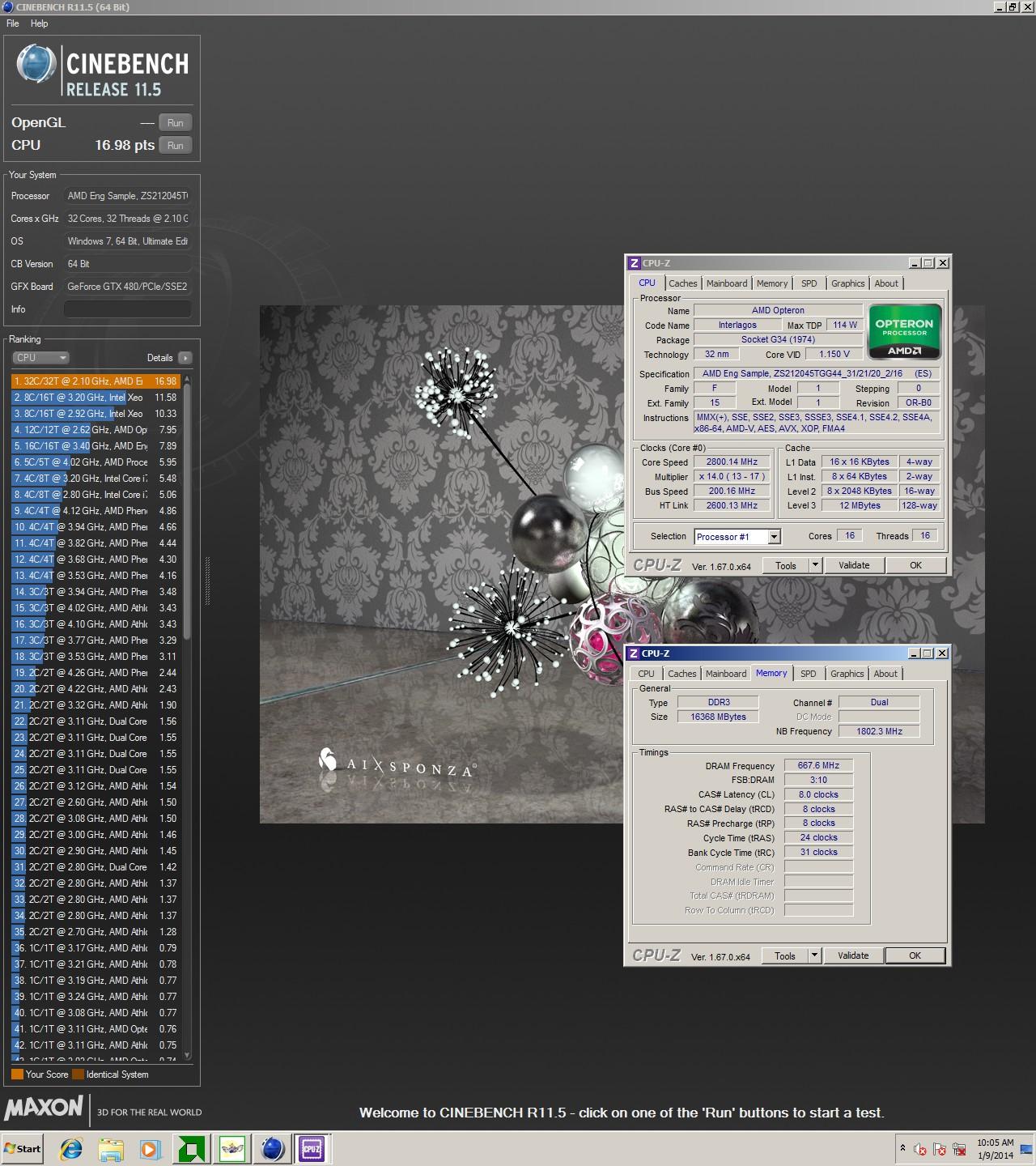The height and width of the screenshot is (1166, 1036).
Task: Open the Tools button in upper CPU-Z
Action: (786, 565)
